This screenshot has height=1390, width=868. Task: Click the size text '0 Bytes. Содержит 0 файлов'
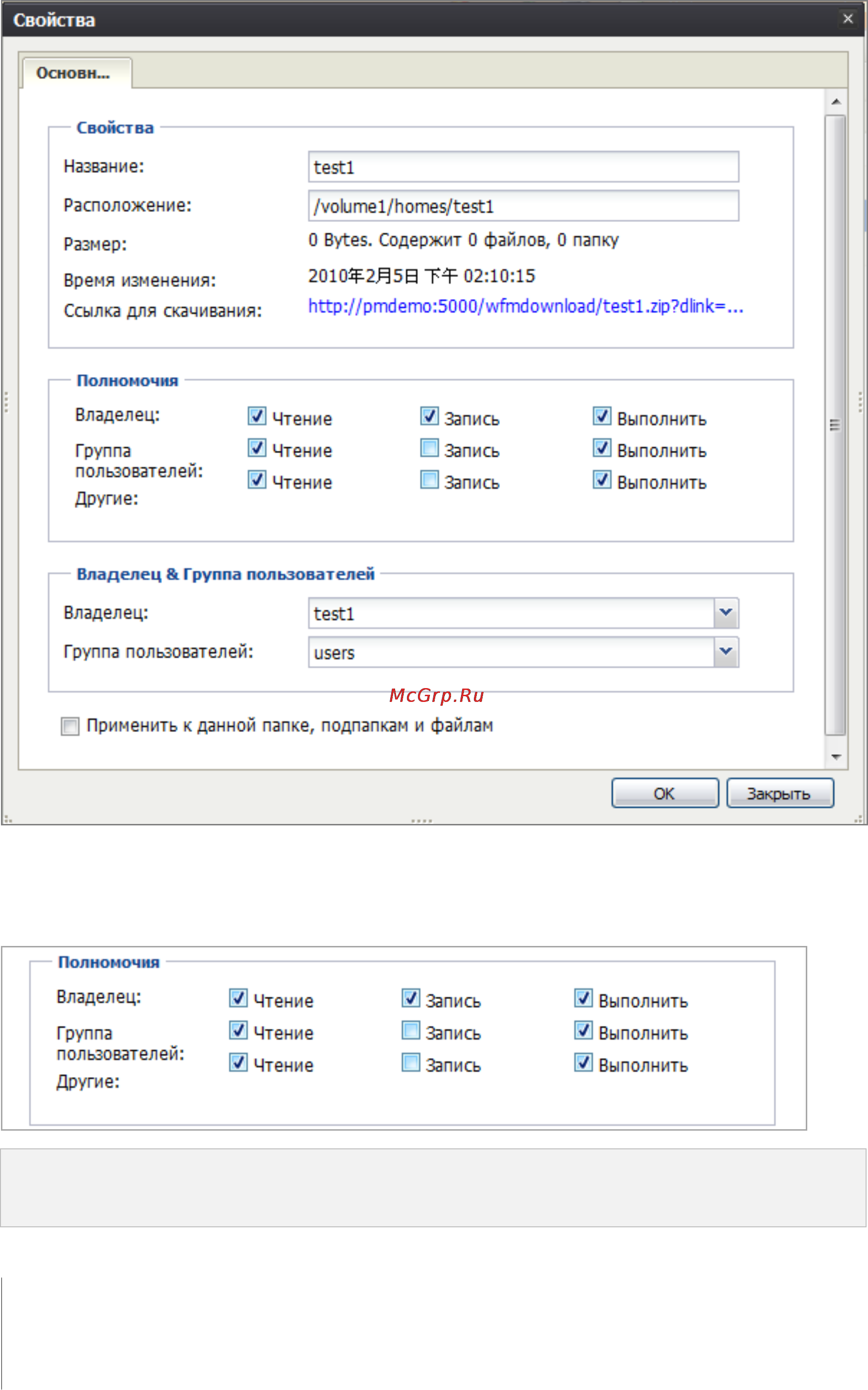(x=429, y=240)
